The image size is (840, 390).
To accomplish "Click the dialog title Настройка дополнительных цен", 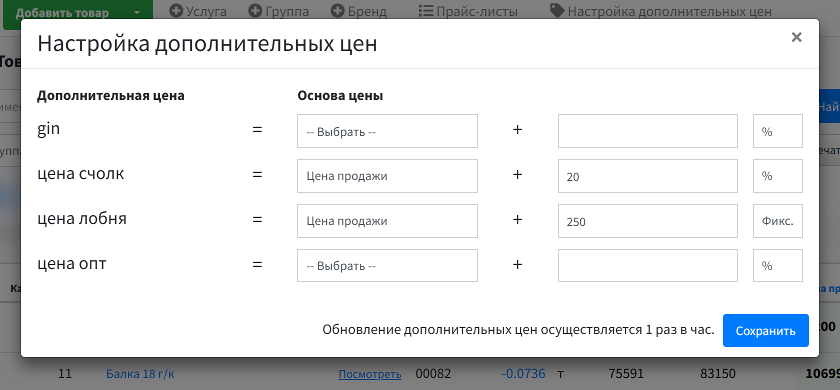I will [207, 44].
